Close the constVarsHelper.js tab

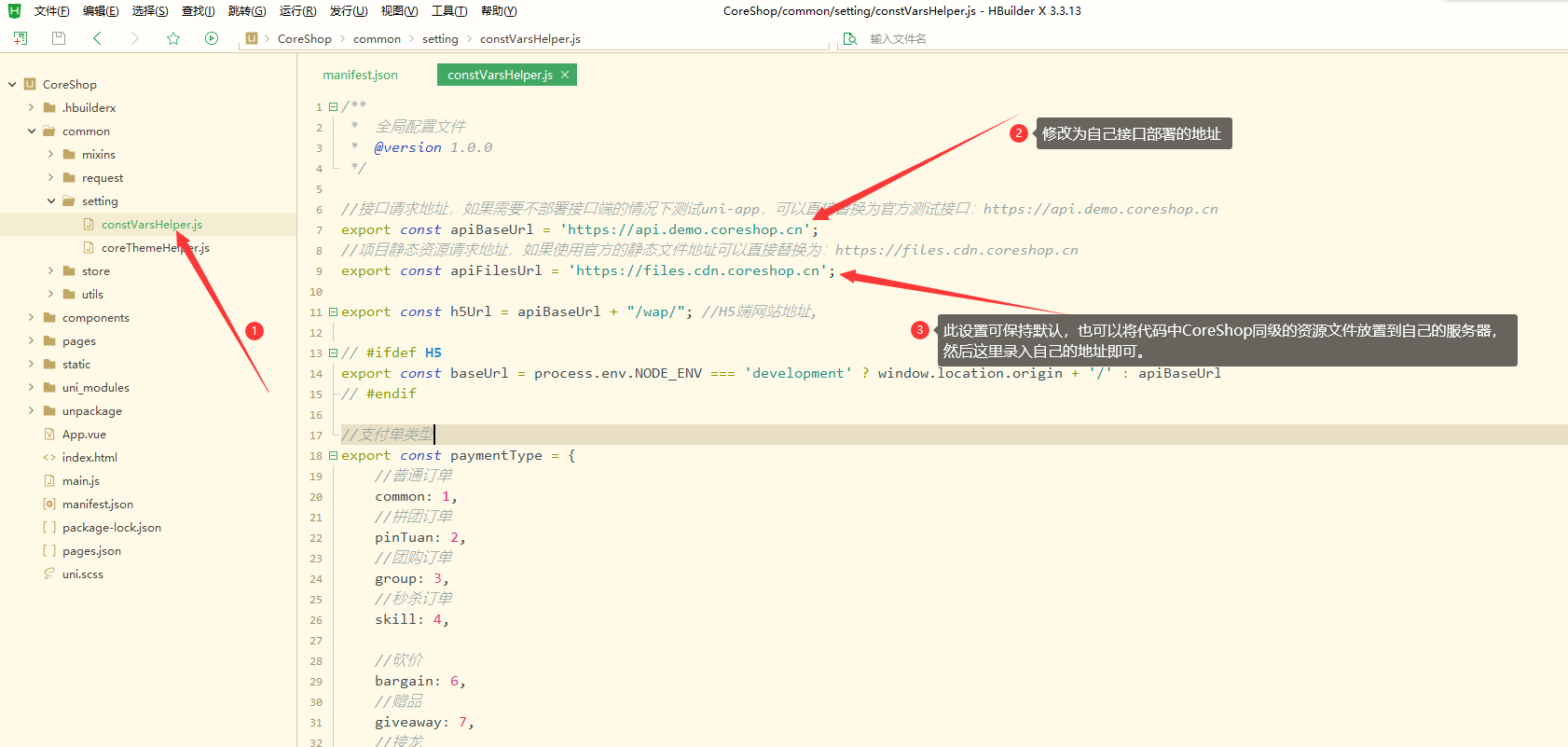[565, 75]
